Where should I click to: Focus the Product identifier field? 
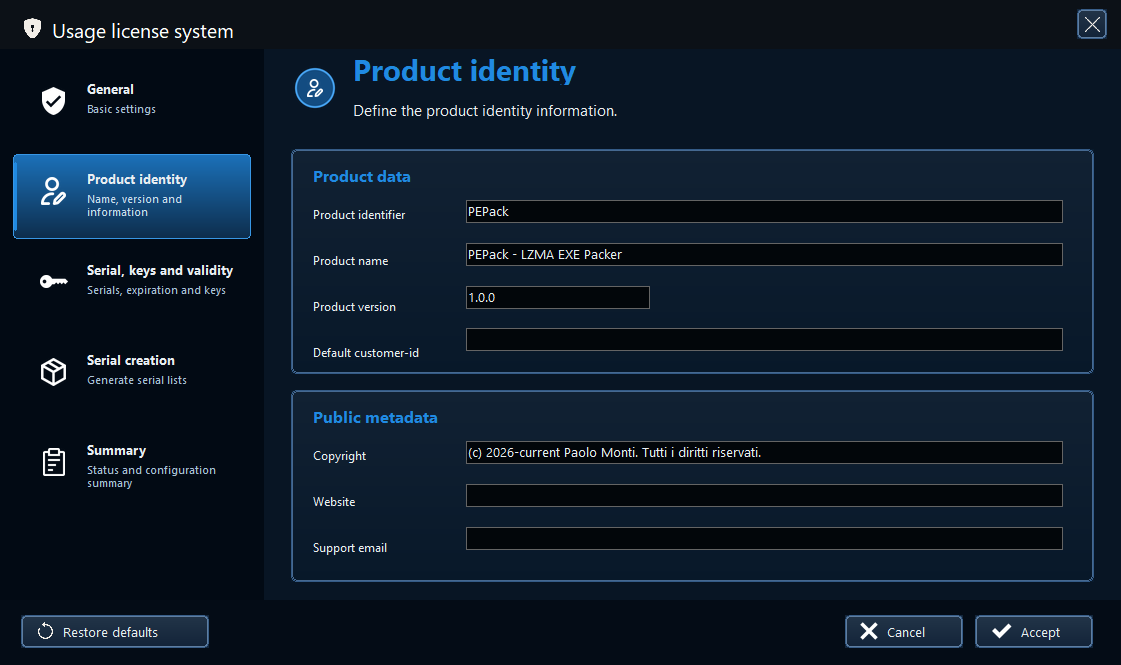(764, 212)
